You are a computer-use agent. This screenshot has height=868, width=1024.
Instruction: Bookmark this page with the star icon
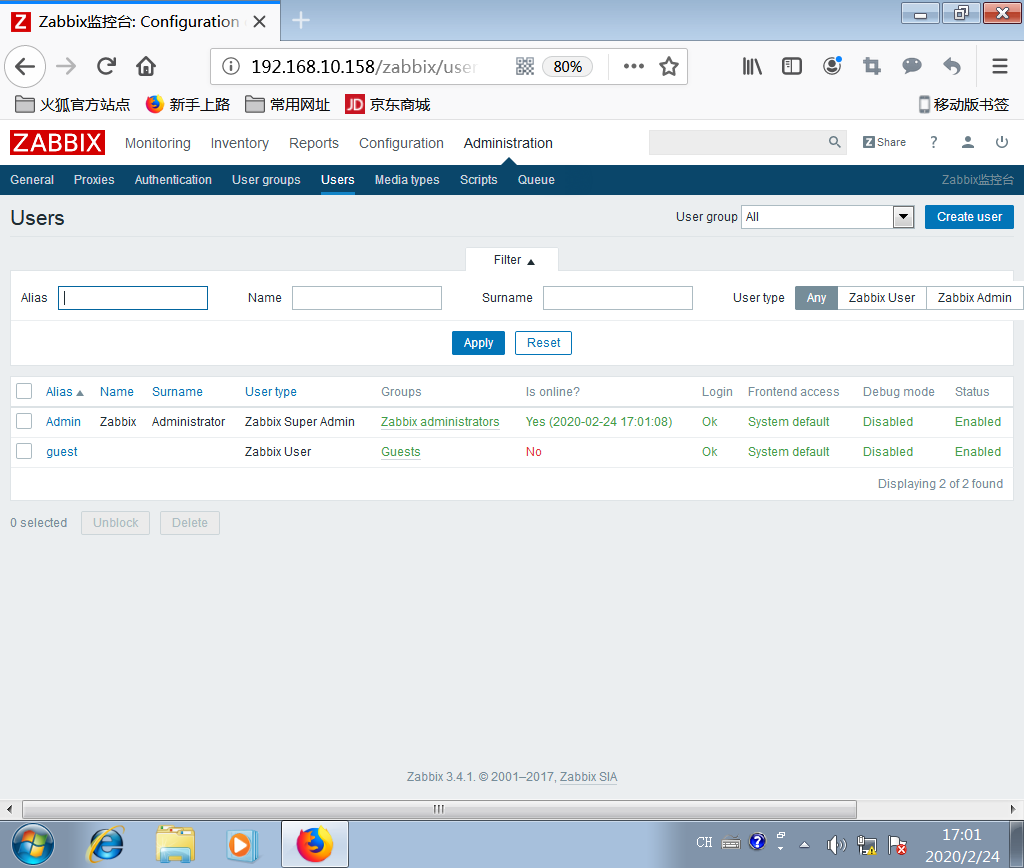point(669,66)
